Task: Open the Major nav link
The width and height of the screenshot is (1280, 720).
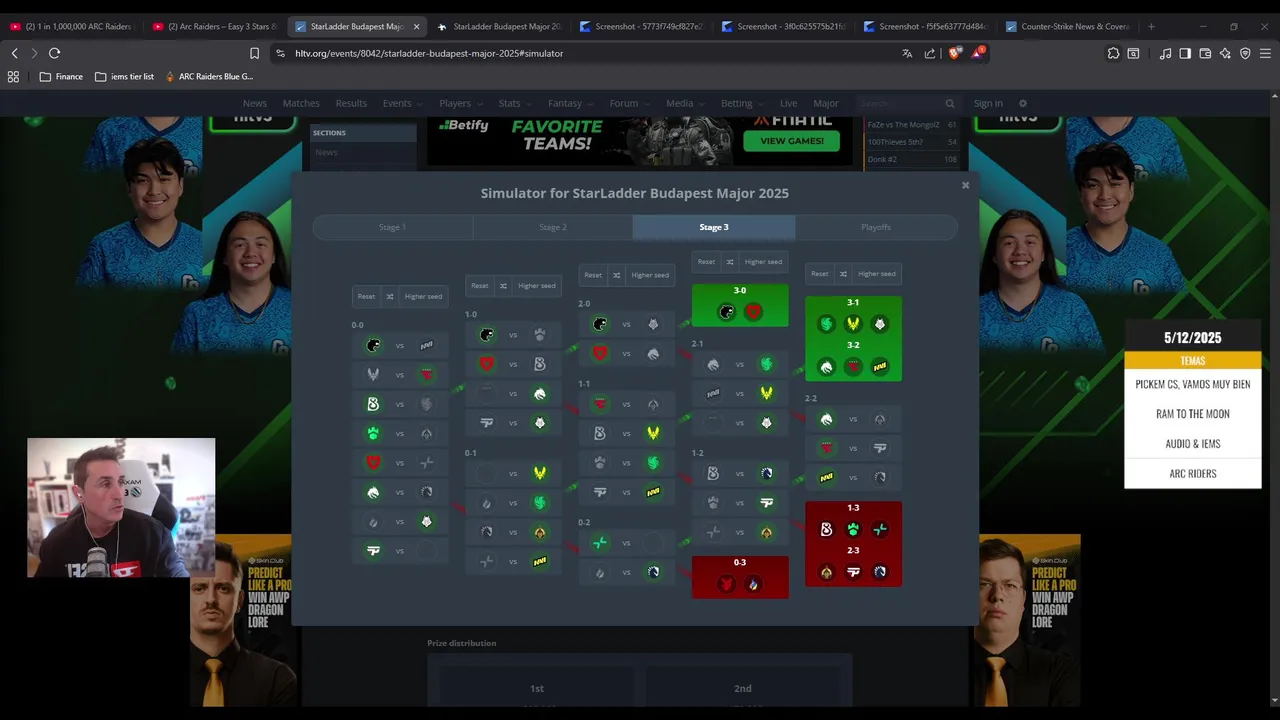Action: pyautogui.click(x=826, y=103)
